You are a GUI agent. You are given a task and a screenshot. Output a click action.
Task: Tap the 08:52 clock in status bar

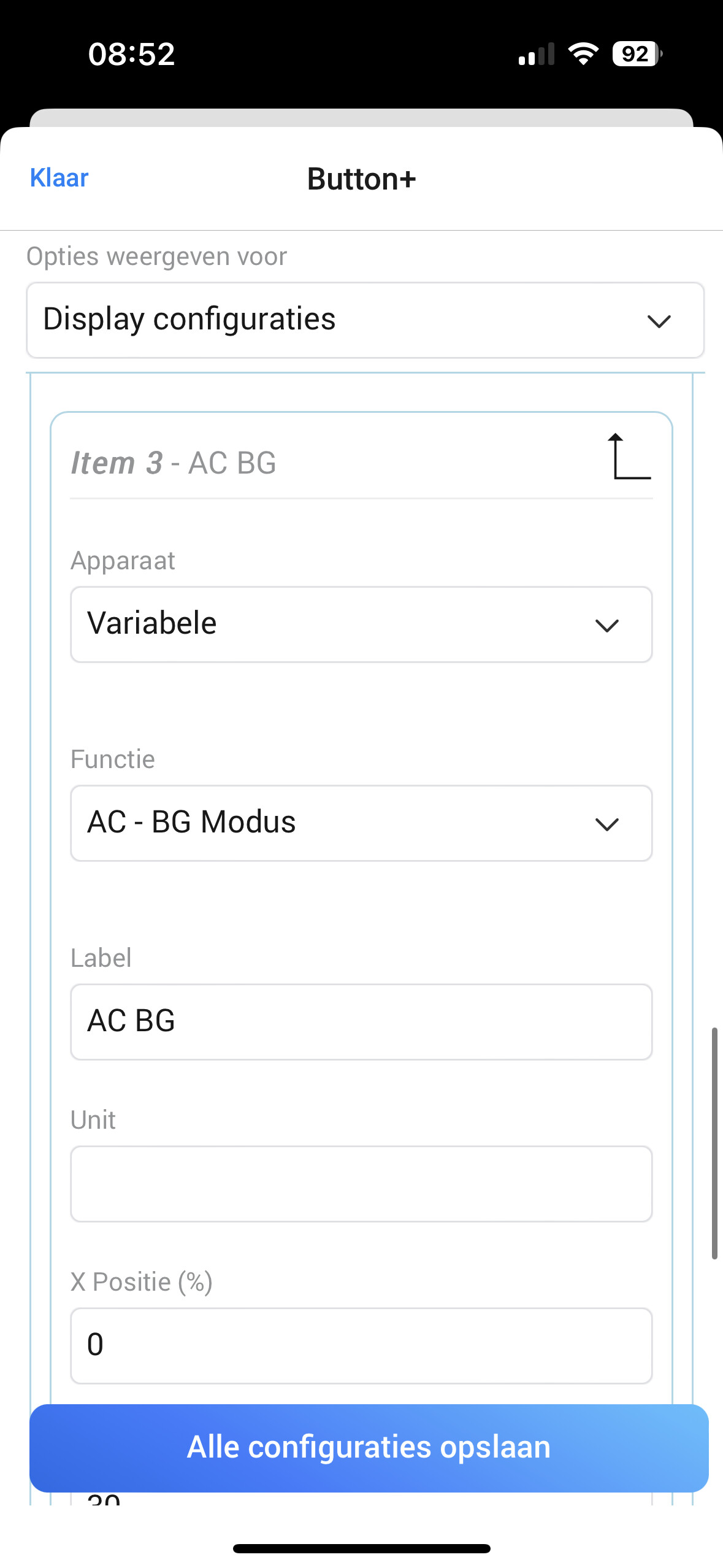131,54
